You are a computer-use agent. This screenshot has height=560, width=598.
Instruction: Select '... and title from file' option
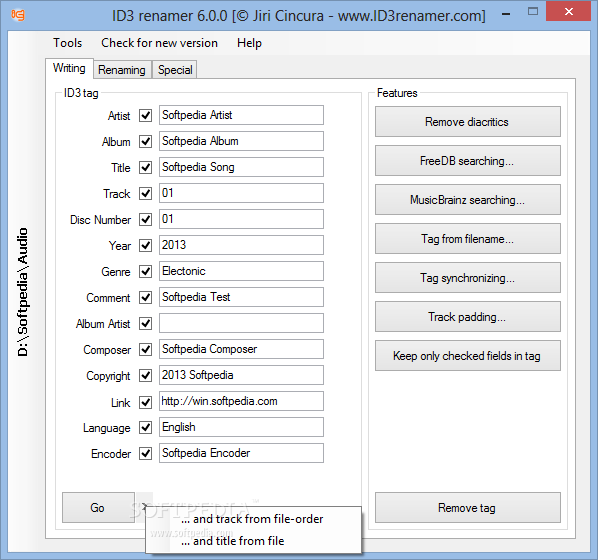253,541
